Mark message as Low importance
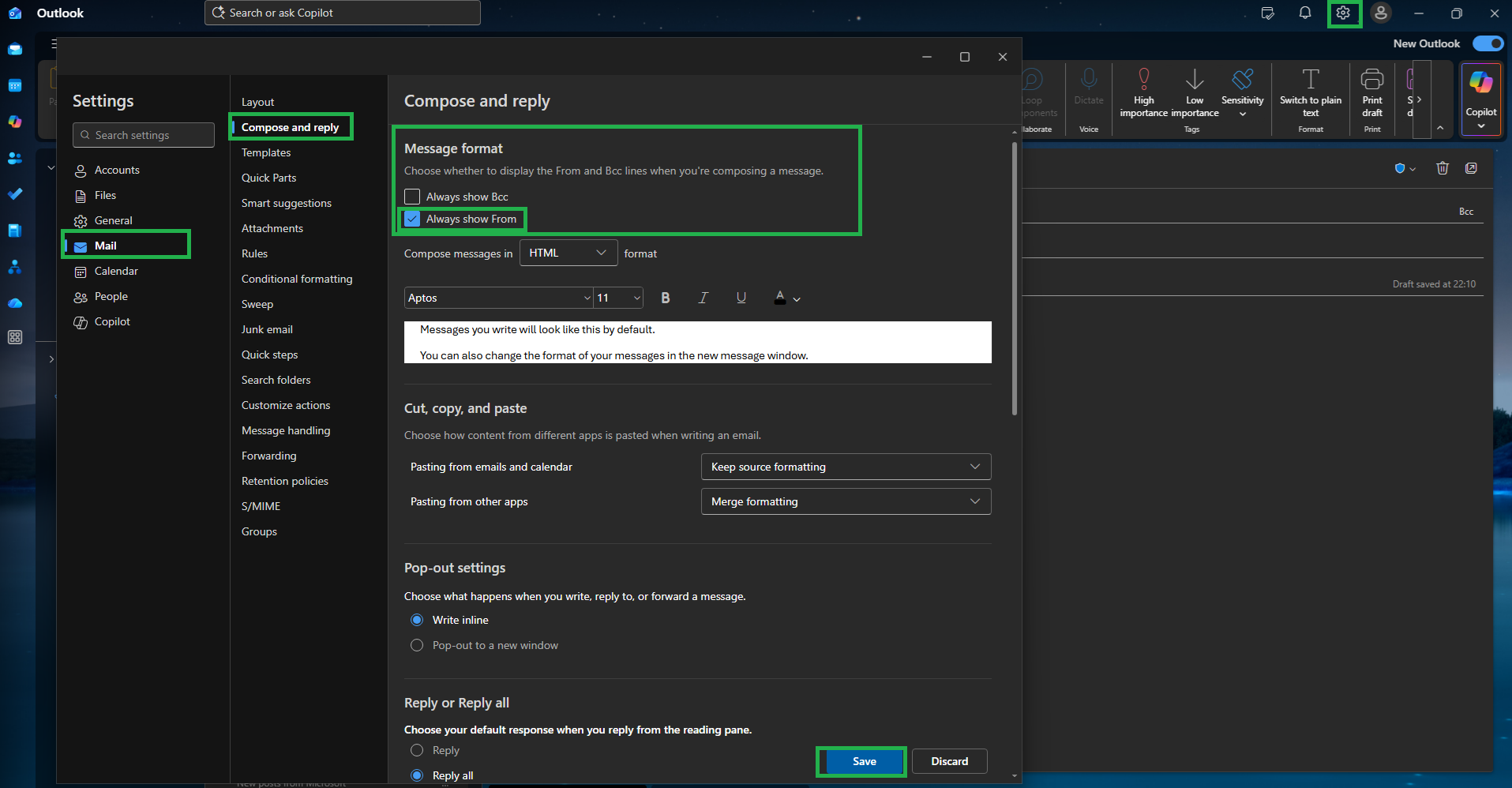Viewport: 1512px width, 788px height. tap(1195, 92)
